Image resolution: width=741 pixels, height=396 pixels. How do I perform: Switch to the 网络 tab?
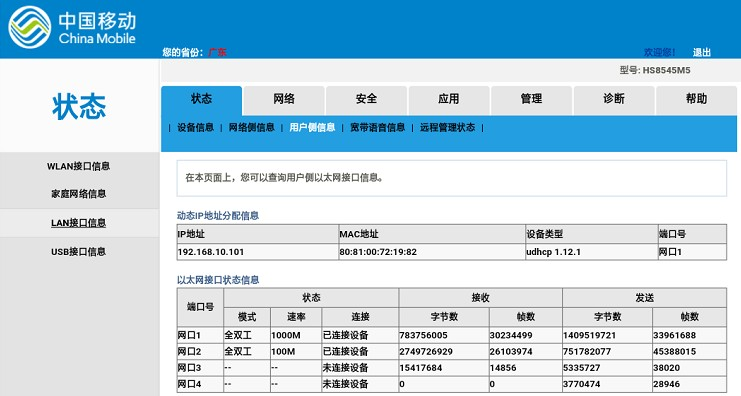pyautogui.click(x=284, y=99)
